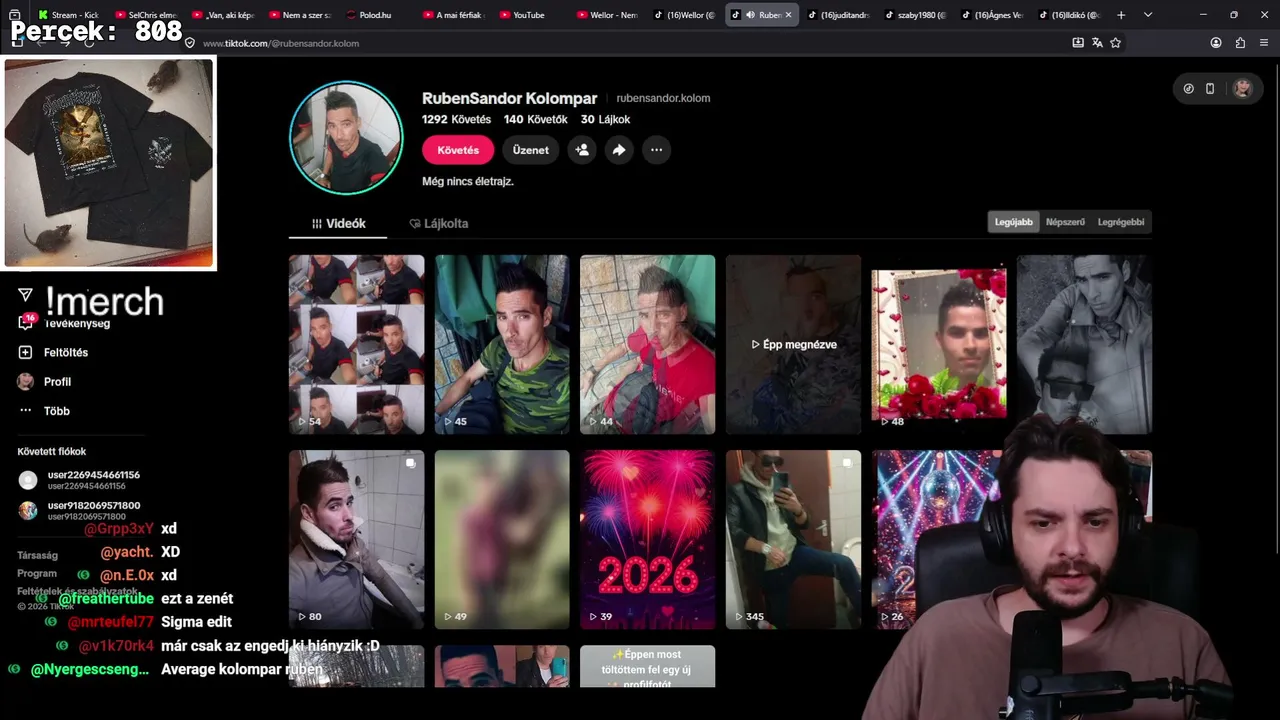This screenshot has height=720, width=1280.
Task: Click the Üzenet message button
Action: (530, 150)
